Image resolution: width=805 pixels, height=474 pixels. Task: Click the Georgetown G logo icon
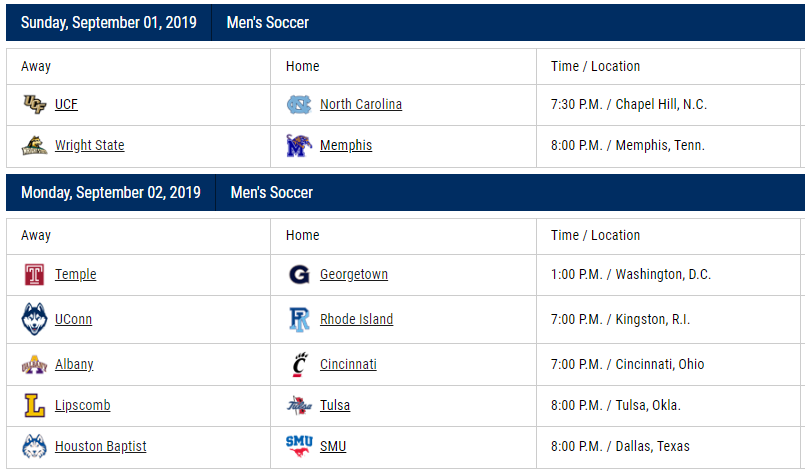click(x=299, y=275)
